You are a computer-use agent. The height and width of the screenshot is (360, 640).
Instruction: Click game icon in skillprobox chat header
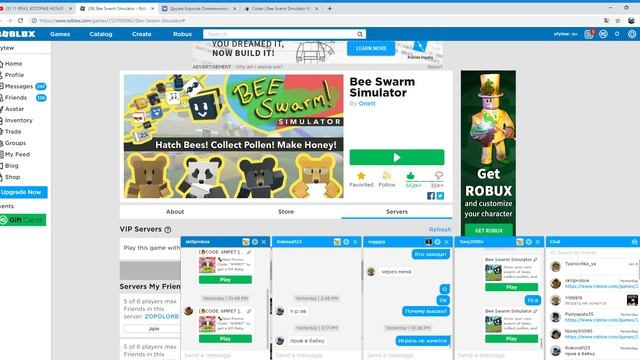246,242
